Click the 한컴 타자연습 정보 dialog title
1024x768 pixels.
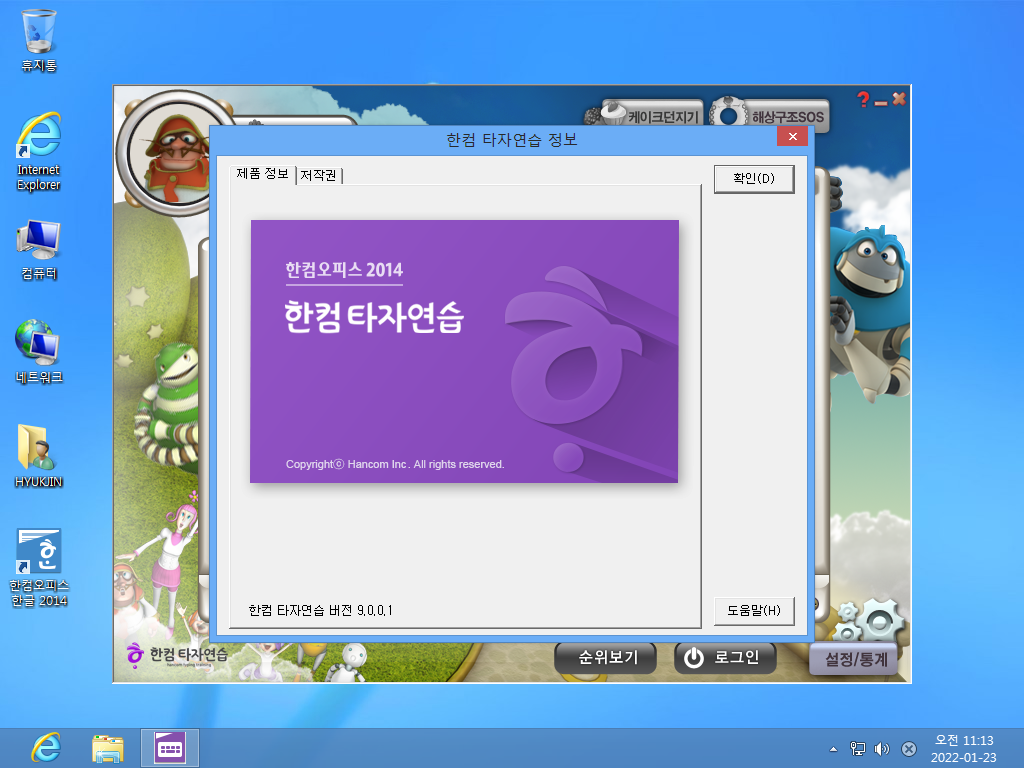point(511,140)
